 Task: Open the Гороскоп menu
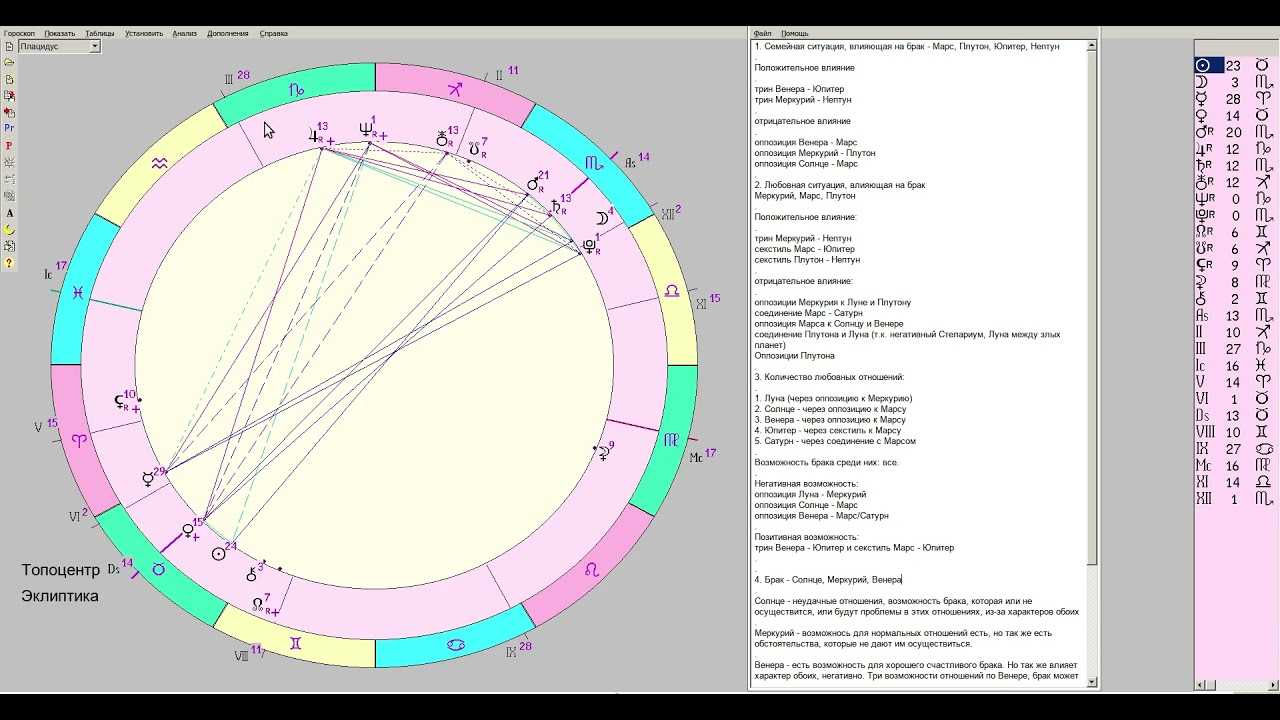tap(19, 33)
